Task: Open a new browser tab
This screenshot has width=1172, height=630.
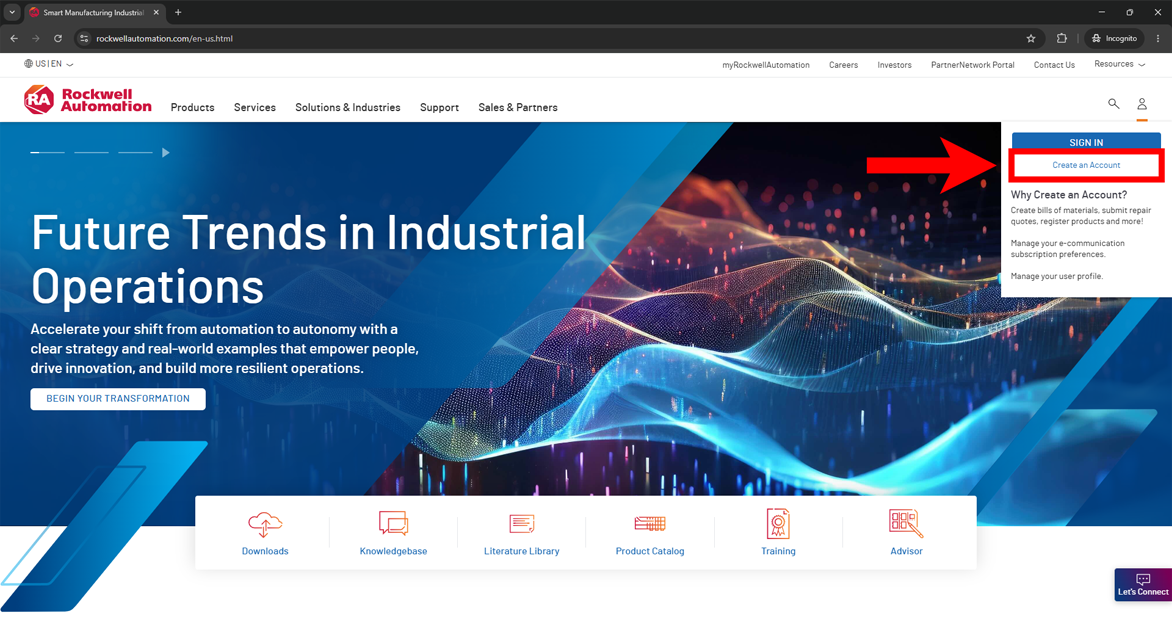Action: coord(178,12)
